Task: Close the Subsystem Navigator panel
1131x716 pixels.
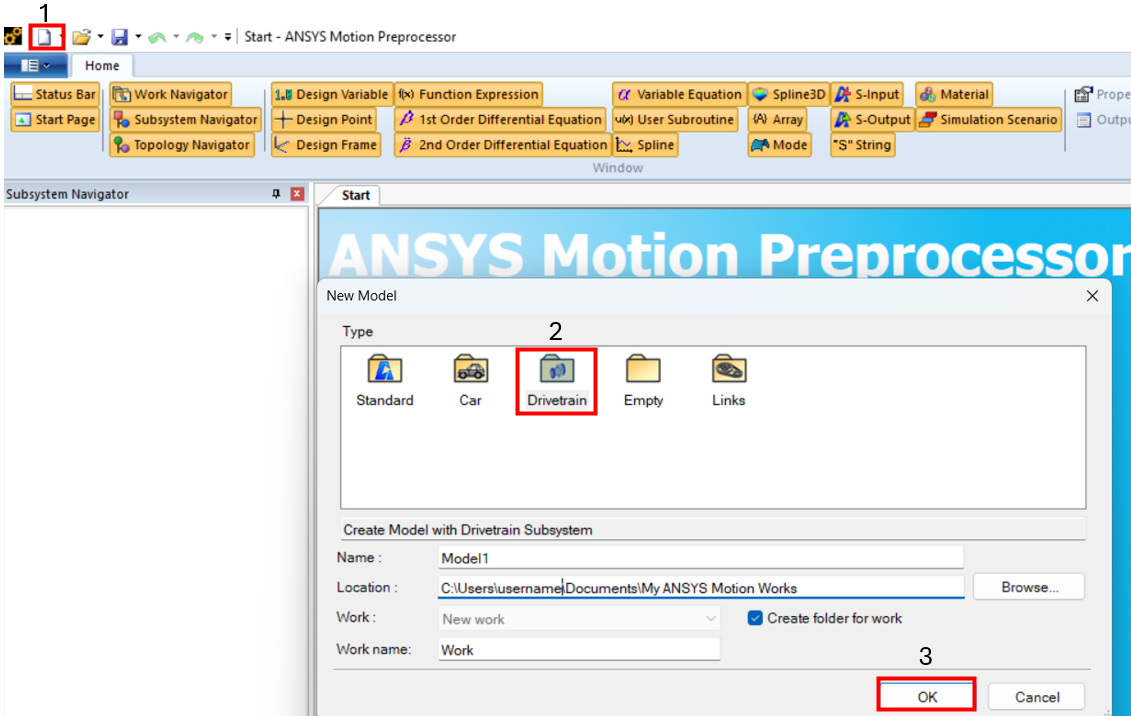Action: tap(297, 194)
